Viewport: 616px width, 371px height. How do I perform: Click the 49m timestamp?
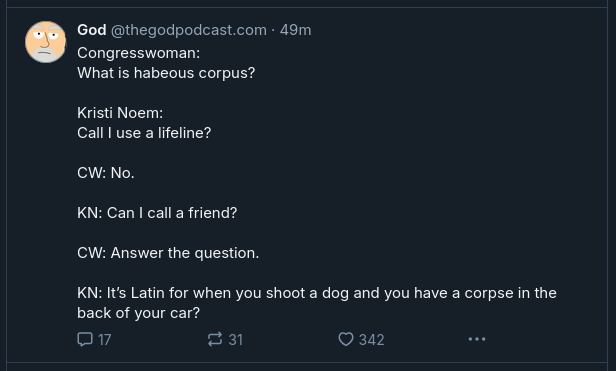[x=295, y=30]
